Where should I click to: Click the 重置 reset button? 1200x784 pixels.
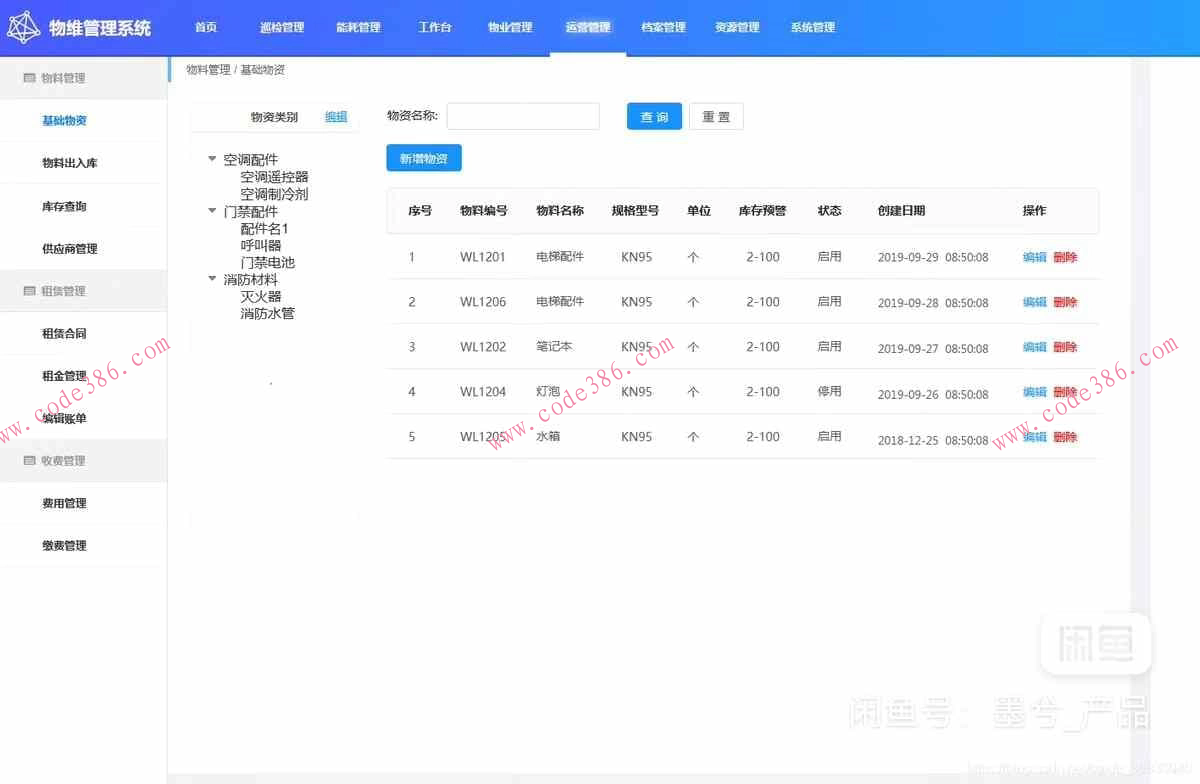click(x=716, y=116)
